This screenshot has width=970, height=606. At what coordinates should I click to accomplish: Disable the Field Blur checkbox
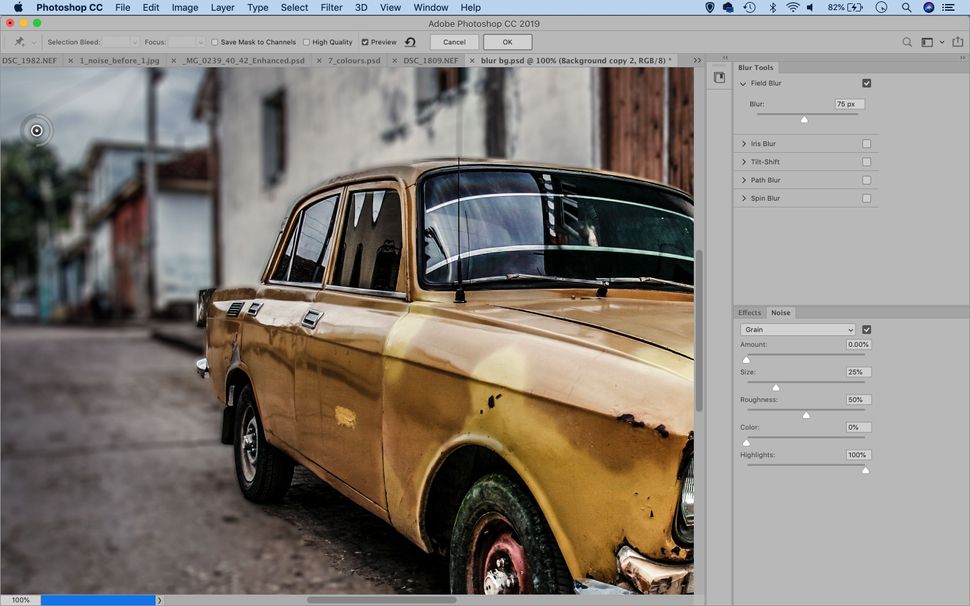point(867,83)
